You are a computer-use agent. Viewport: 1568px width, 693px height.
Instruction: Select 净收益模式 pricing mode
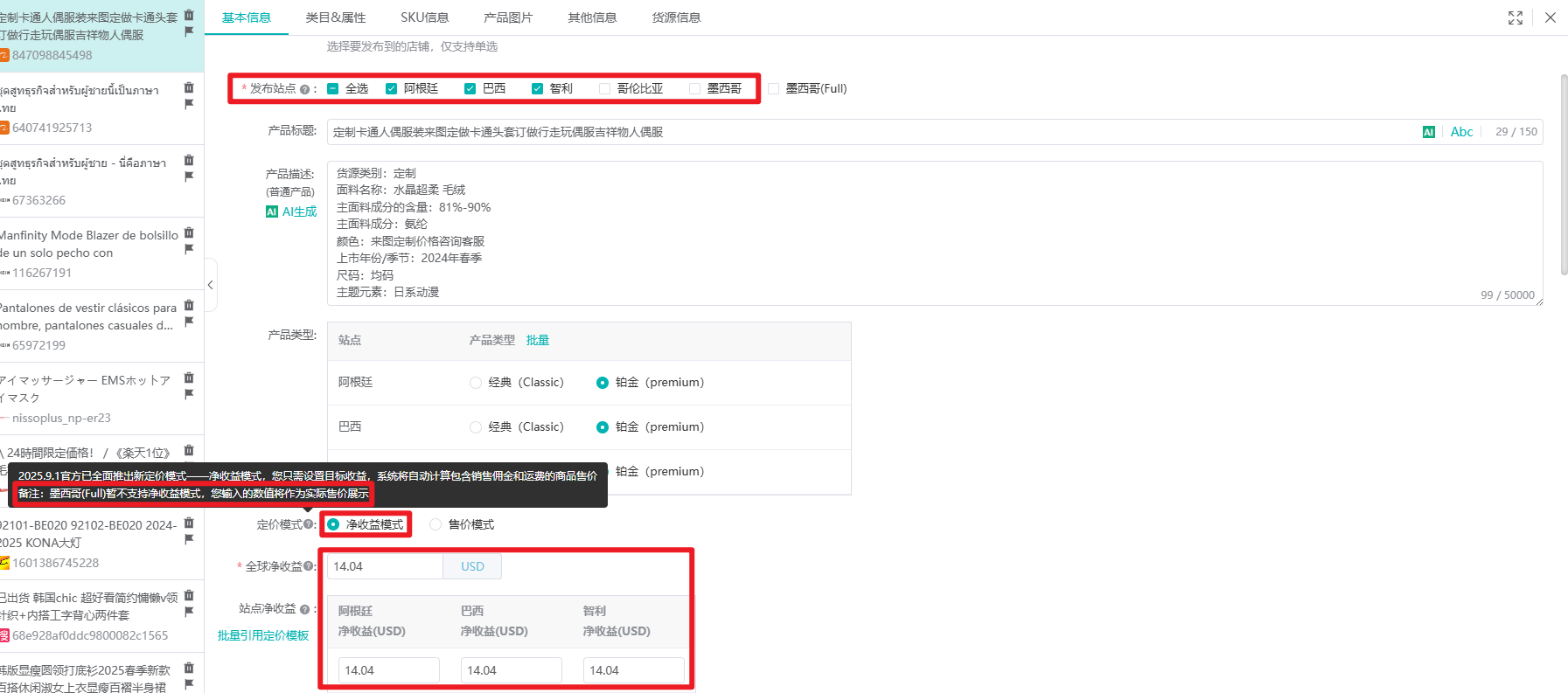click(333, 524)
